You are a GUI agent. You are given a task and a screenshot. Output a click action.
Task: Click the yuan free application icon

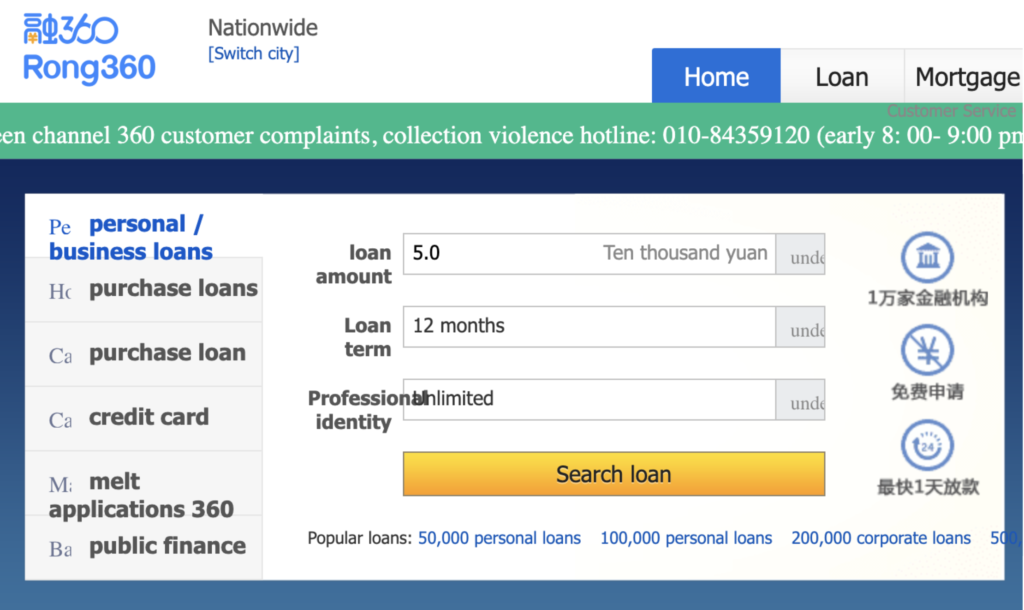(927, 351)
